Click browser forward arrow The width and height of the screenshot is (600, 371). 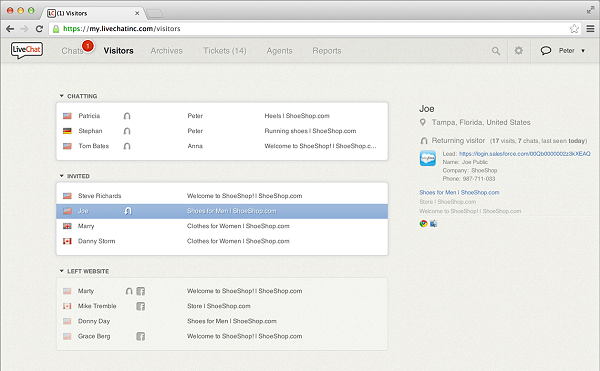tap(24, 29)
